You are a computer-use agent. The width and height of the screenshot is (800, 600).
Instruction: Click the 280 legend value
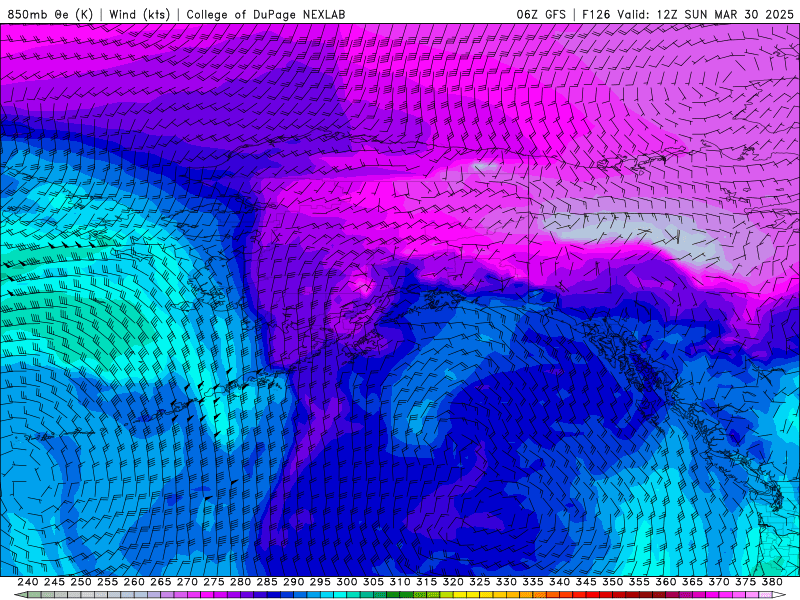coord(240,582)
